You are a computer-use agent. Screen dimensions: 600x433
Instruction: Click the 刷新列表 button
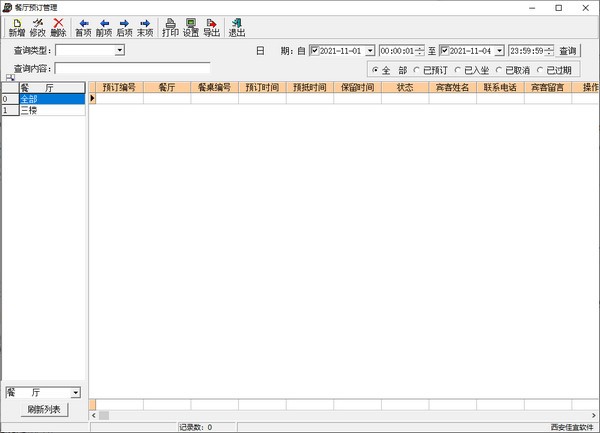click(x=44, y=410)
